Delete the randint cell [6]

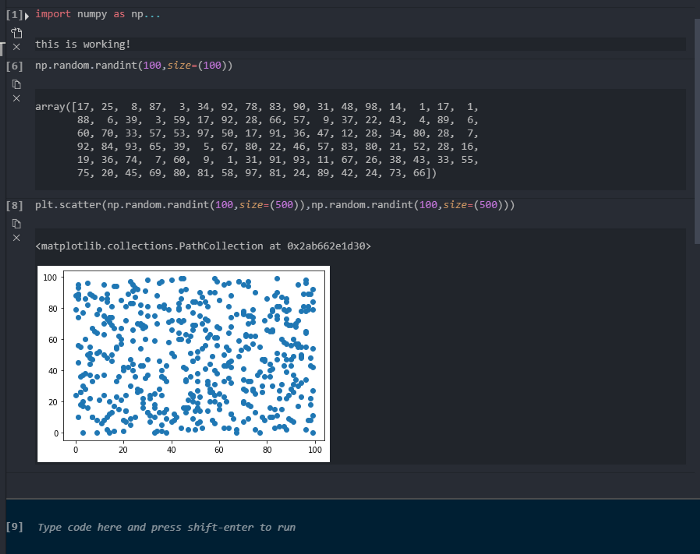coord(16,98)
